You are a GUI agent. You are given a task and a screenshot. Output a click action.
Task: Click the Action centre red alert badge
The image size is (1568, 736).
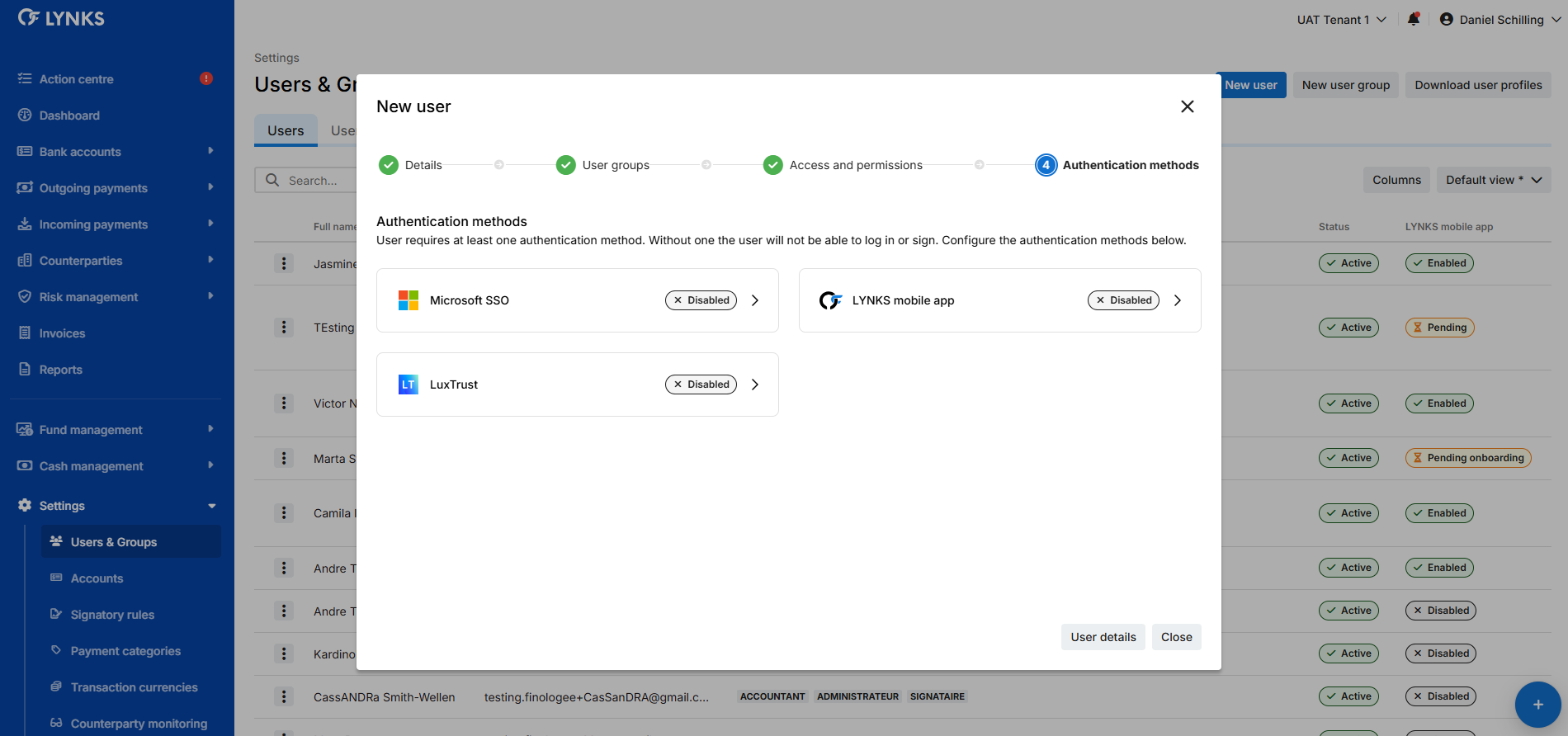[206, 78]
